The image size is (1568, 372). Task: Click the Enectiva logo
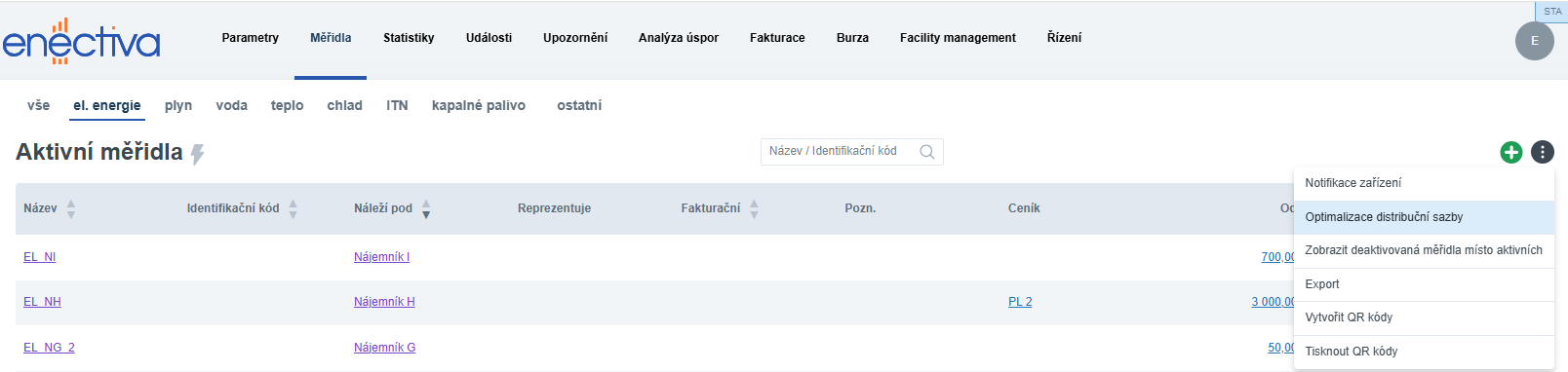tap(81, 41)
